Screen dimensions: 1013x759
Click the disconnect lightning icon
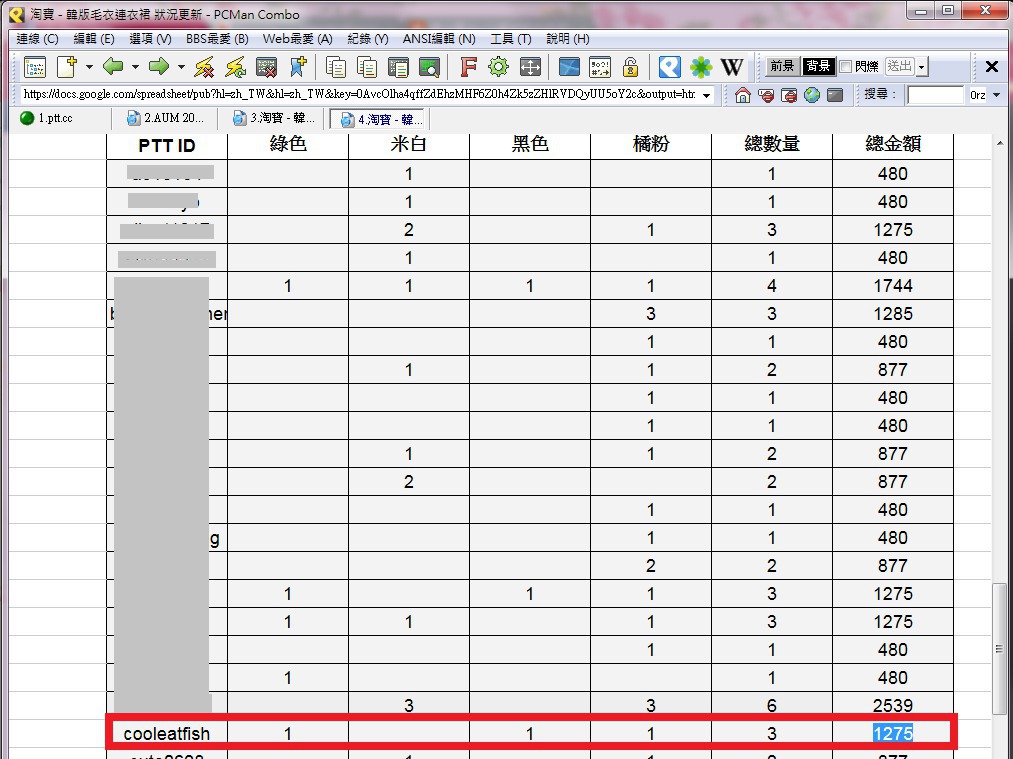[205, 67]
